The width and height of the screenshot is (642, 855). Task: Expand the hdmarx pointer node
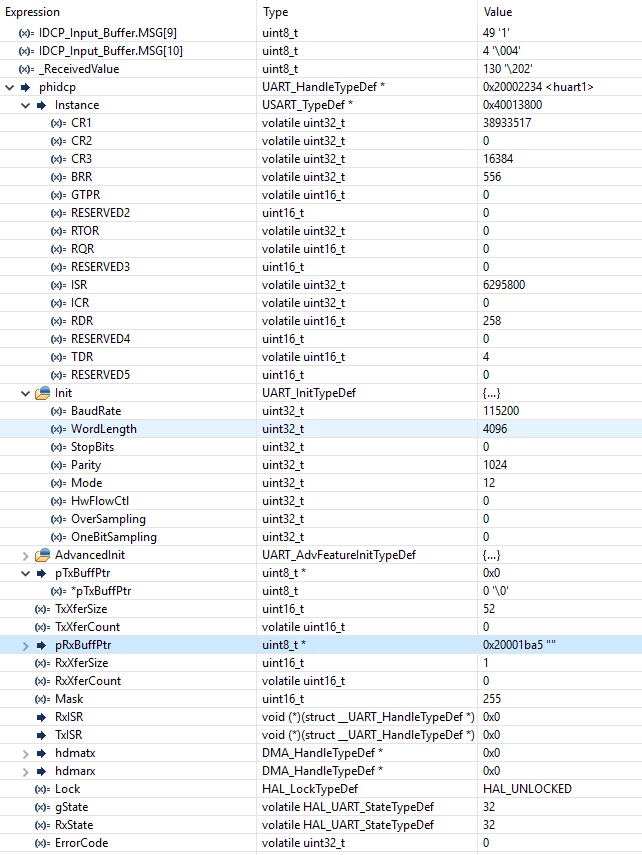tap(25, 771)
